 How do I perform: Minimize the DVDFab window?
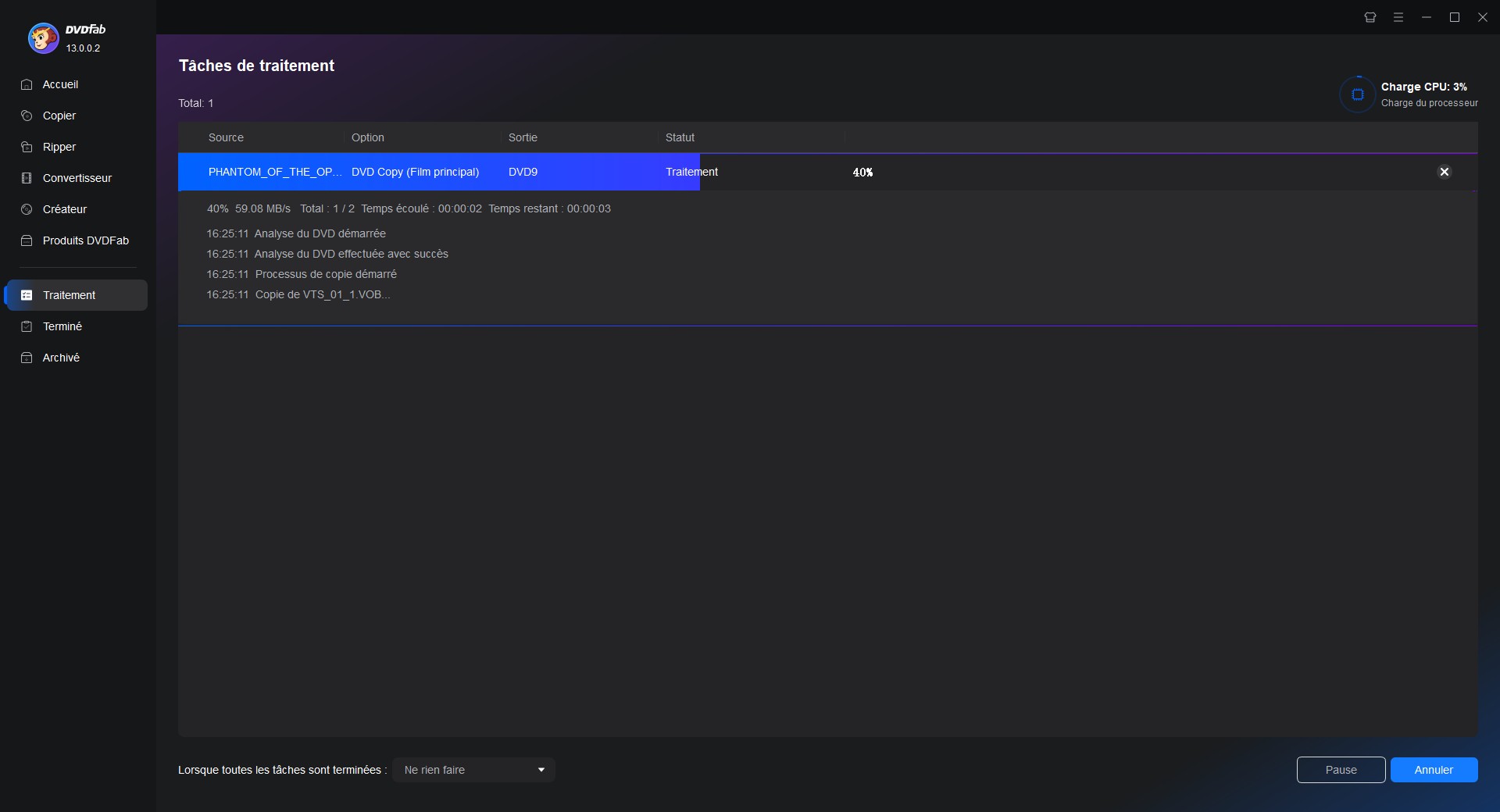(1427, 17)
